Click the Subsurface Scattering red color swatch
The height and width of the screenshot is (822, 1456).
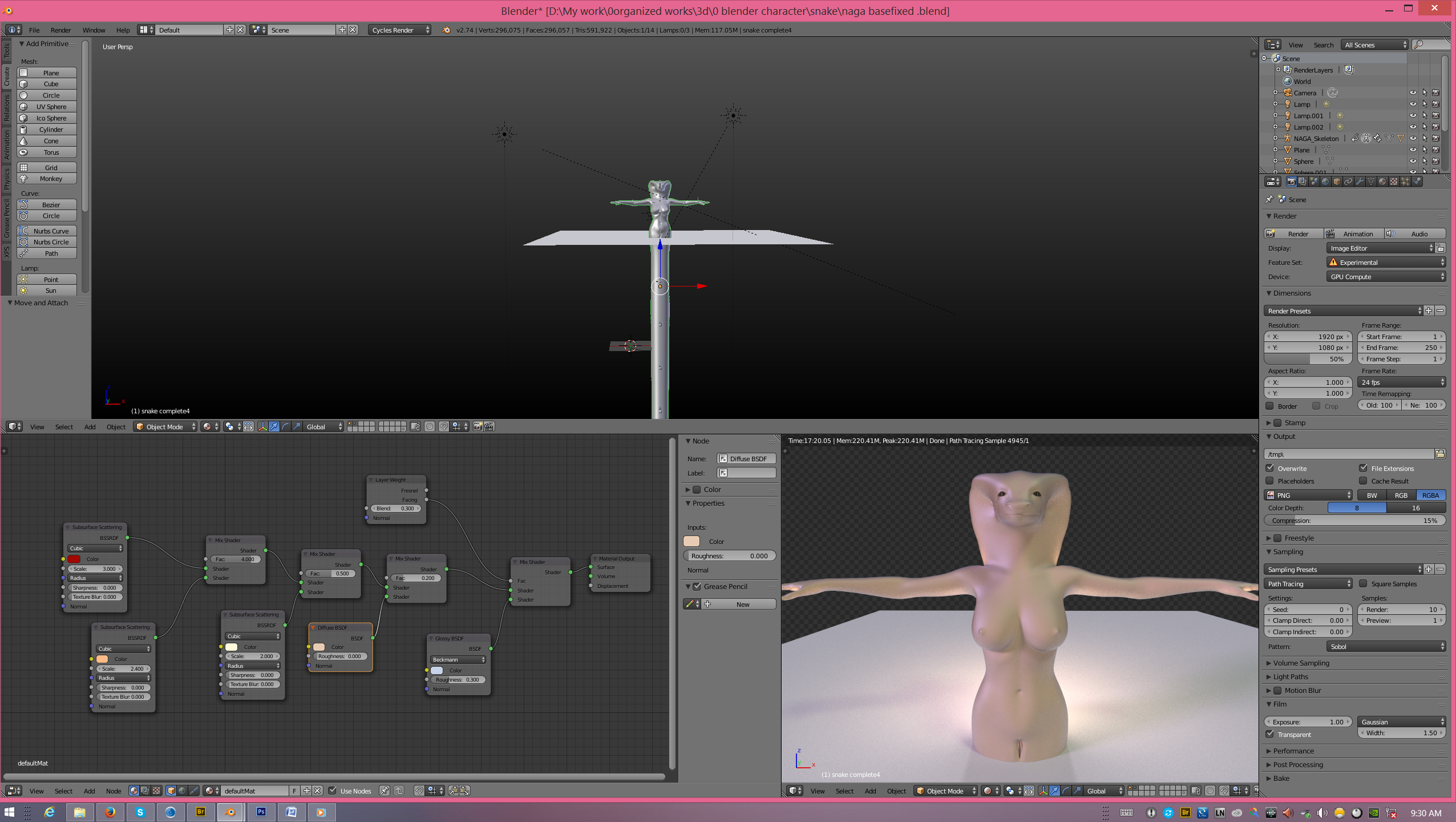point(74,559)
